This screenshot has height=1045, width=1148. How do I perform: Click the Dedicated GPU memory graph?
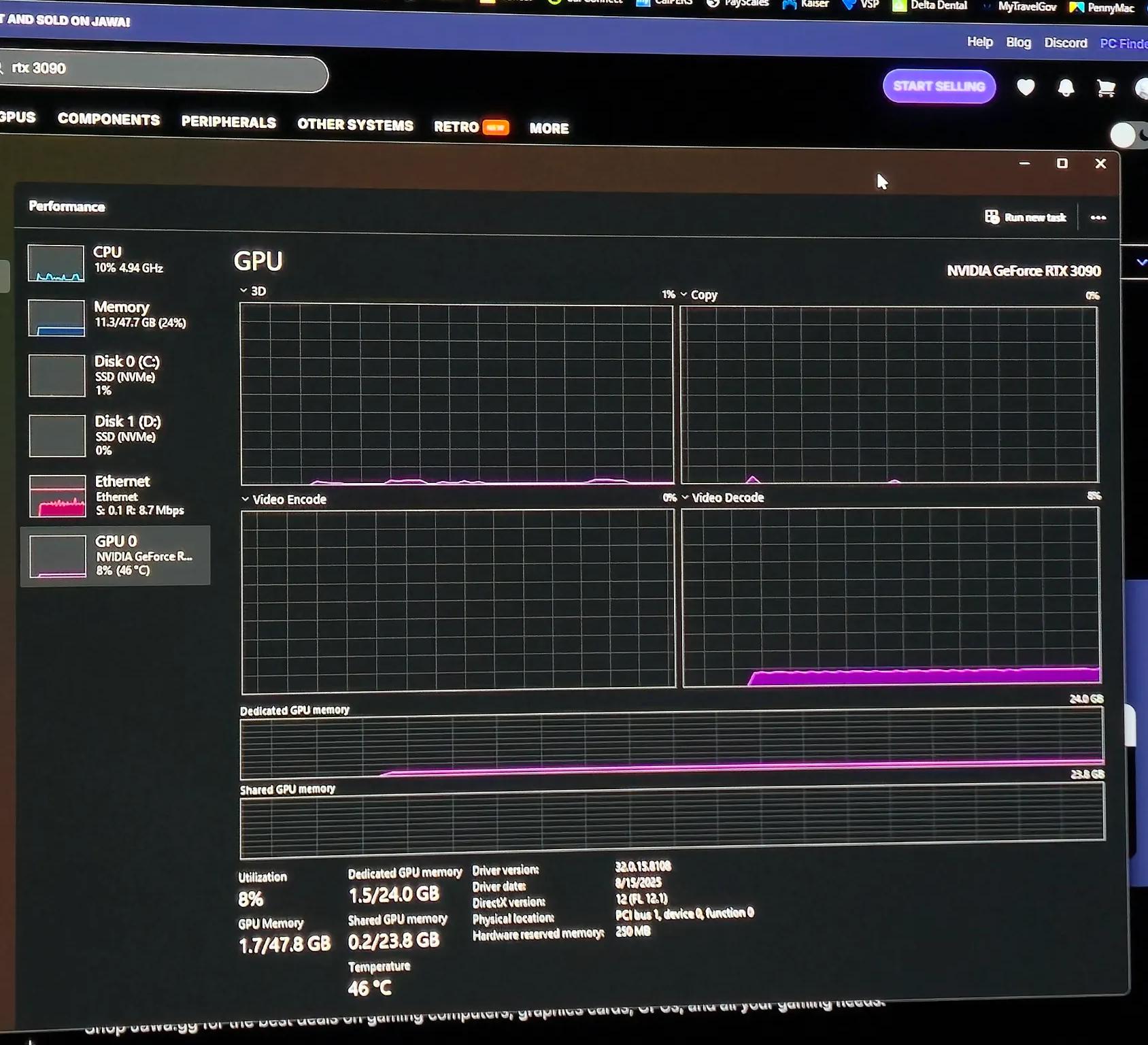(672, 742)
